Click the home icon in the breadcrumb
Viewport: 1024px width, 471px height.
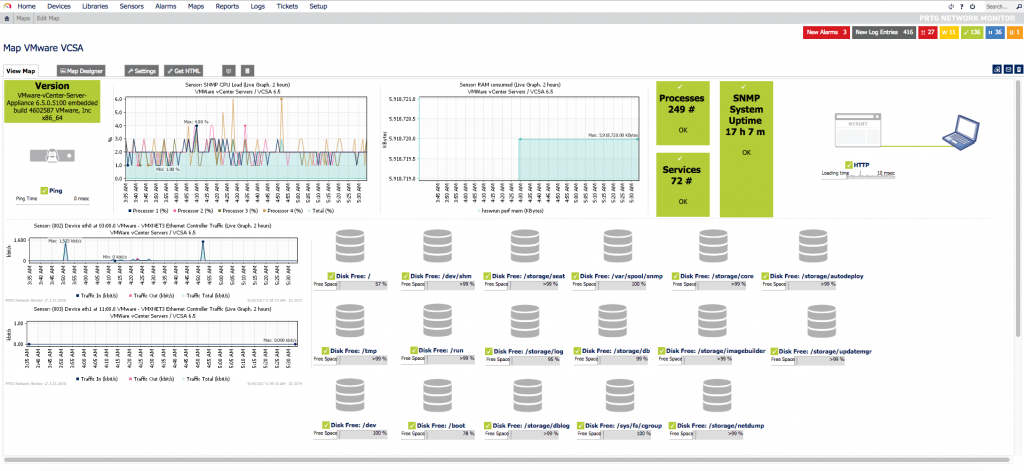pyautogui.click(x=7, y=18)
